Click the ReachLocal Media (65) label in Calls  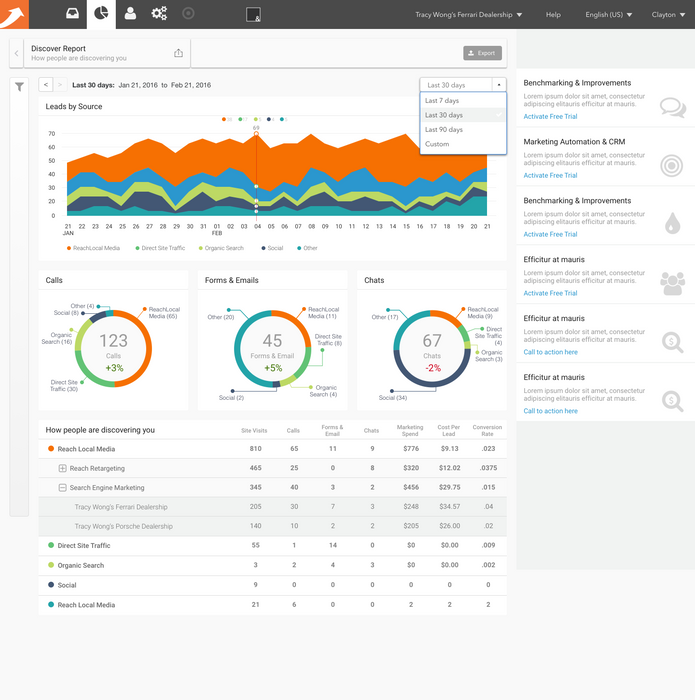pos(163,312)
